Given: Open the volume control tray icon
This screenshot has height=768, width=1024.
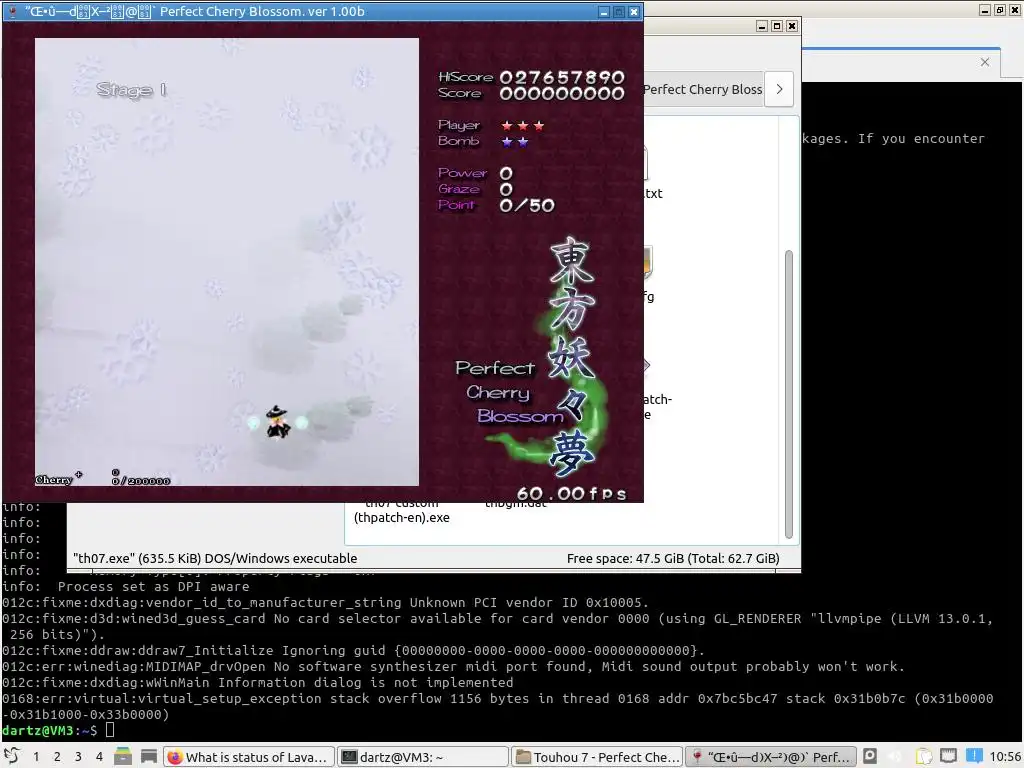Looking at the screenshot, I should 896,756.
